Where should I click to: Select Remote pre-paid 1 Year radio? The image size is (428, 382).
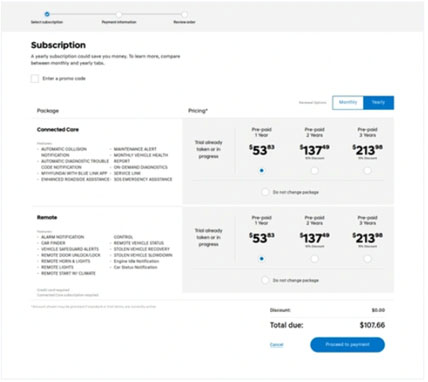tap(262, 259)
